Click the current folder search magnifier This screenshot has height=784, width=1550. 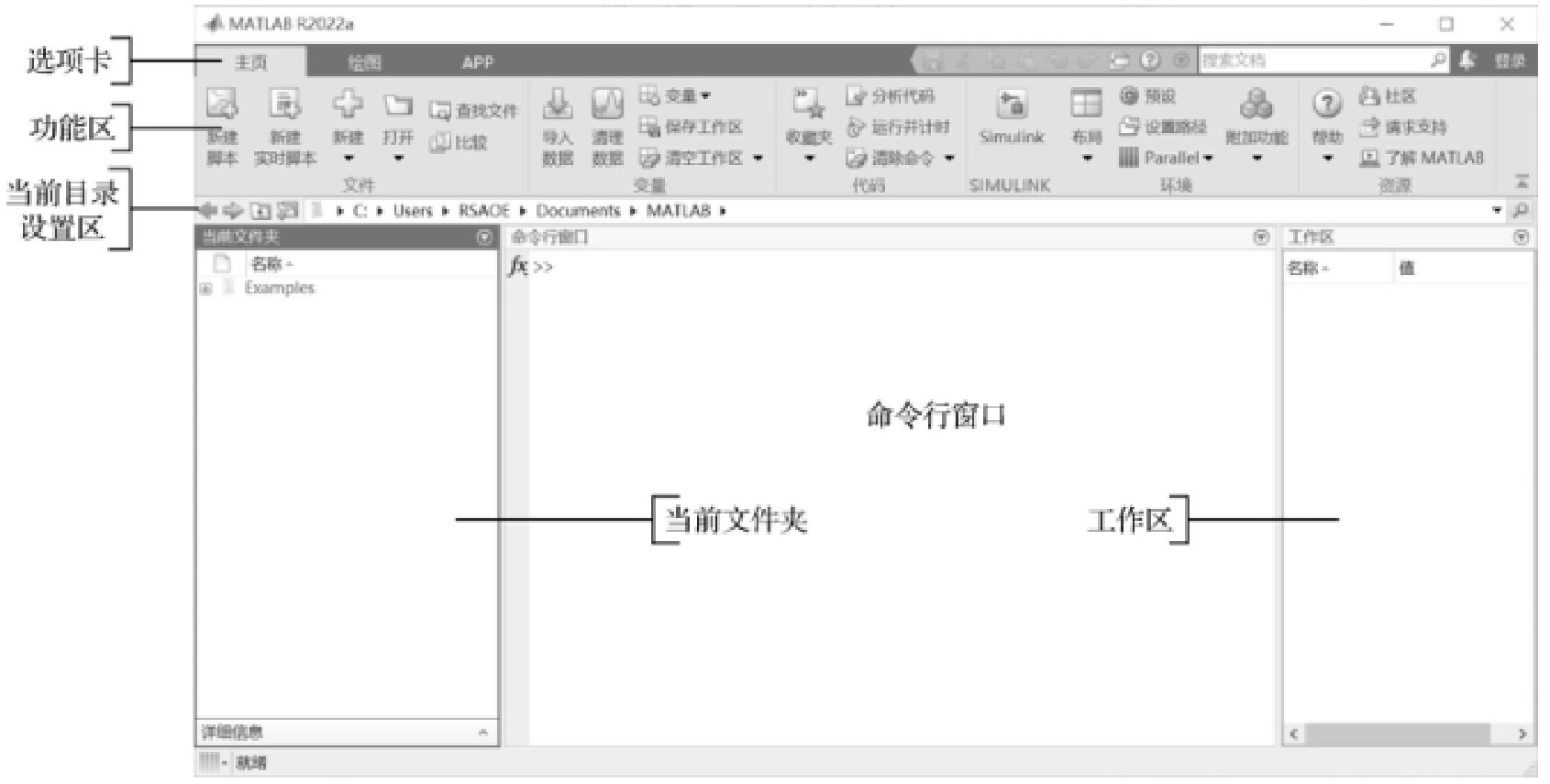1521,210
